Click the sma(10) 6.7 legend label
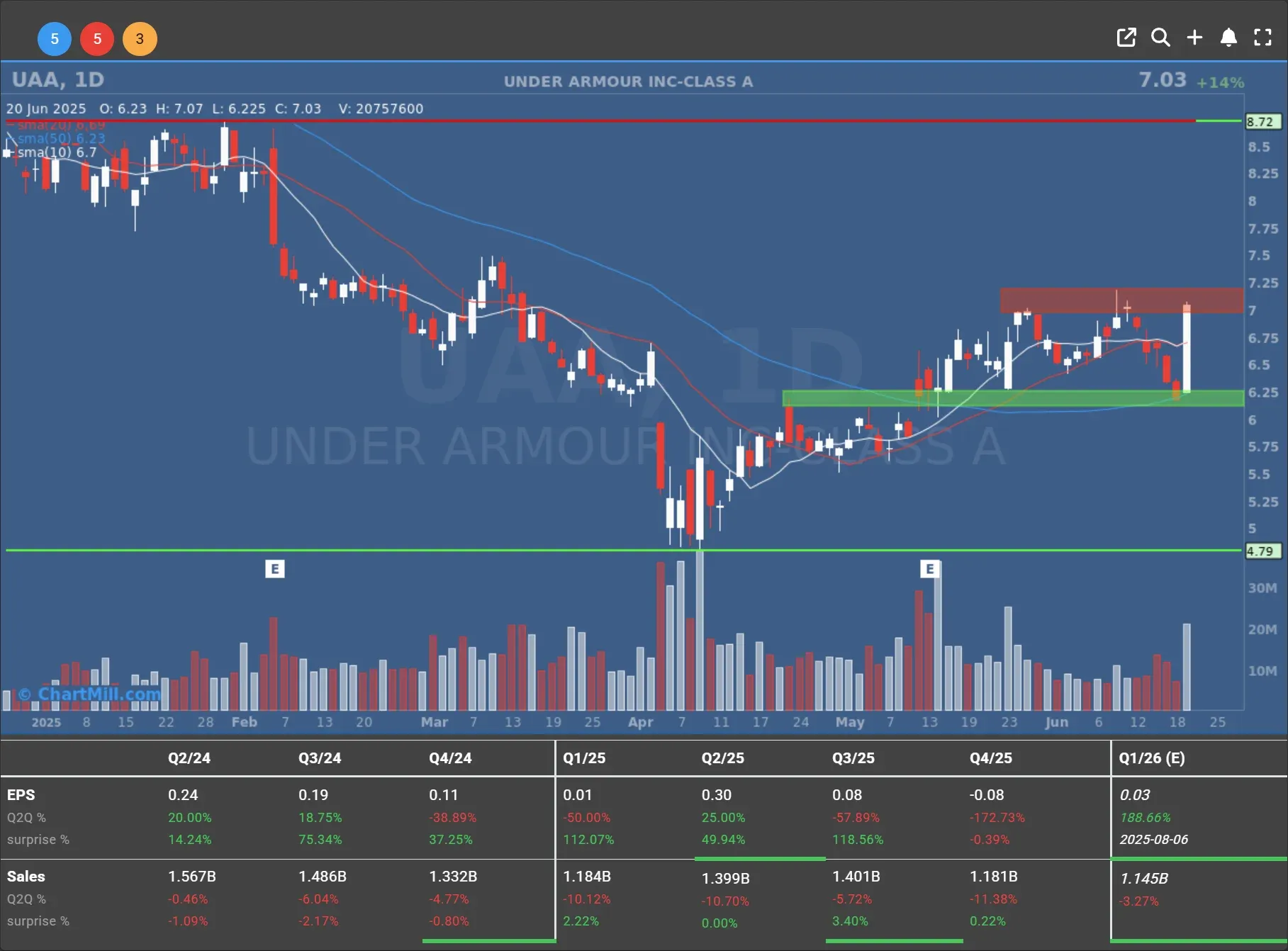The width and height of the screenshot is (1288, 951). pos(57,152)
